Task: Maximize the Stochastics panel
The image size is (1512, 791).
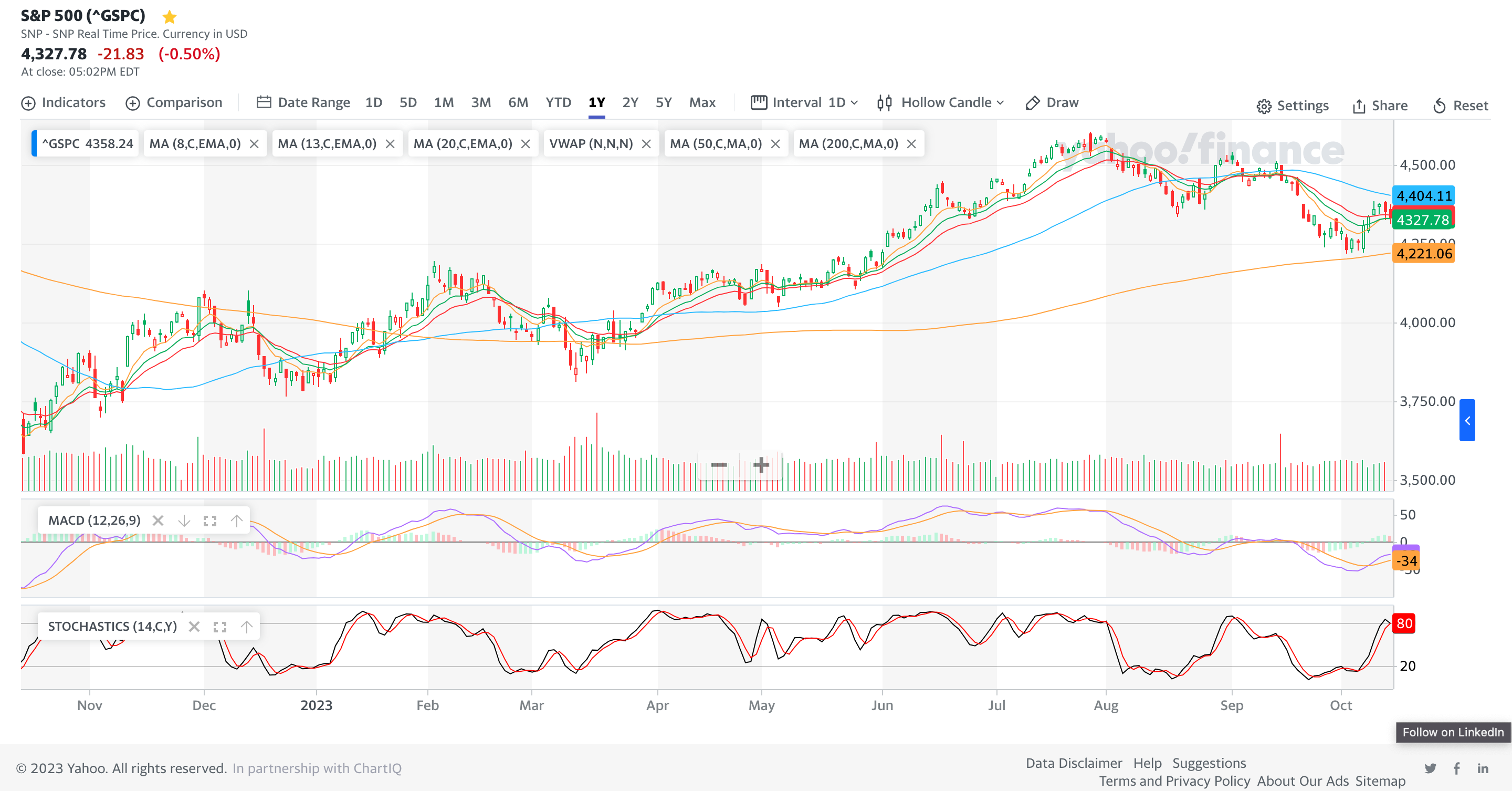Action: pos(220,627)
